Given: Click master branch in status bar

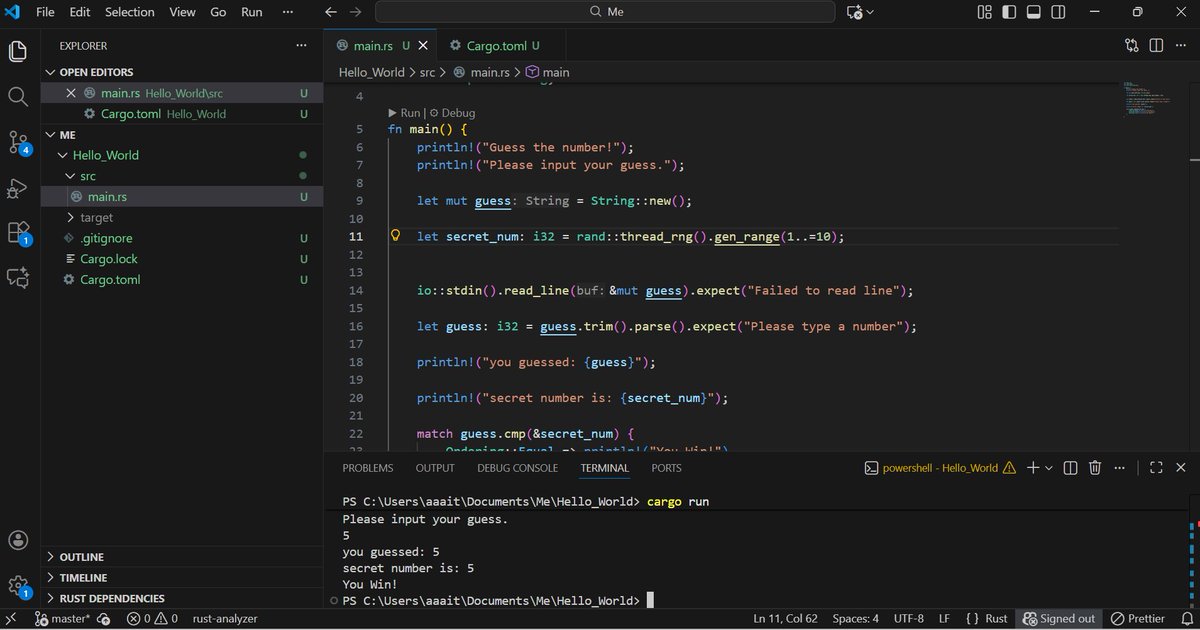Looking at the screenshot, I should tap(63, 619).
